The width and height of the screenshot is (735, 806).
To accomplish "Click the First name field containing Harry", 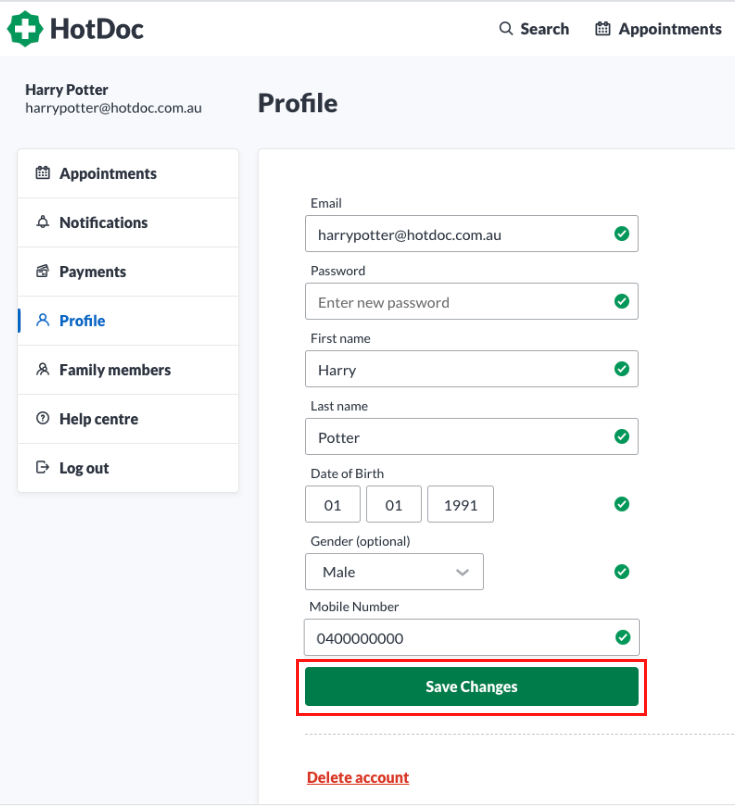I will (471, 369).
